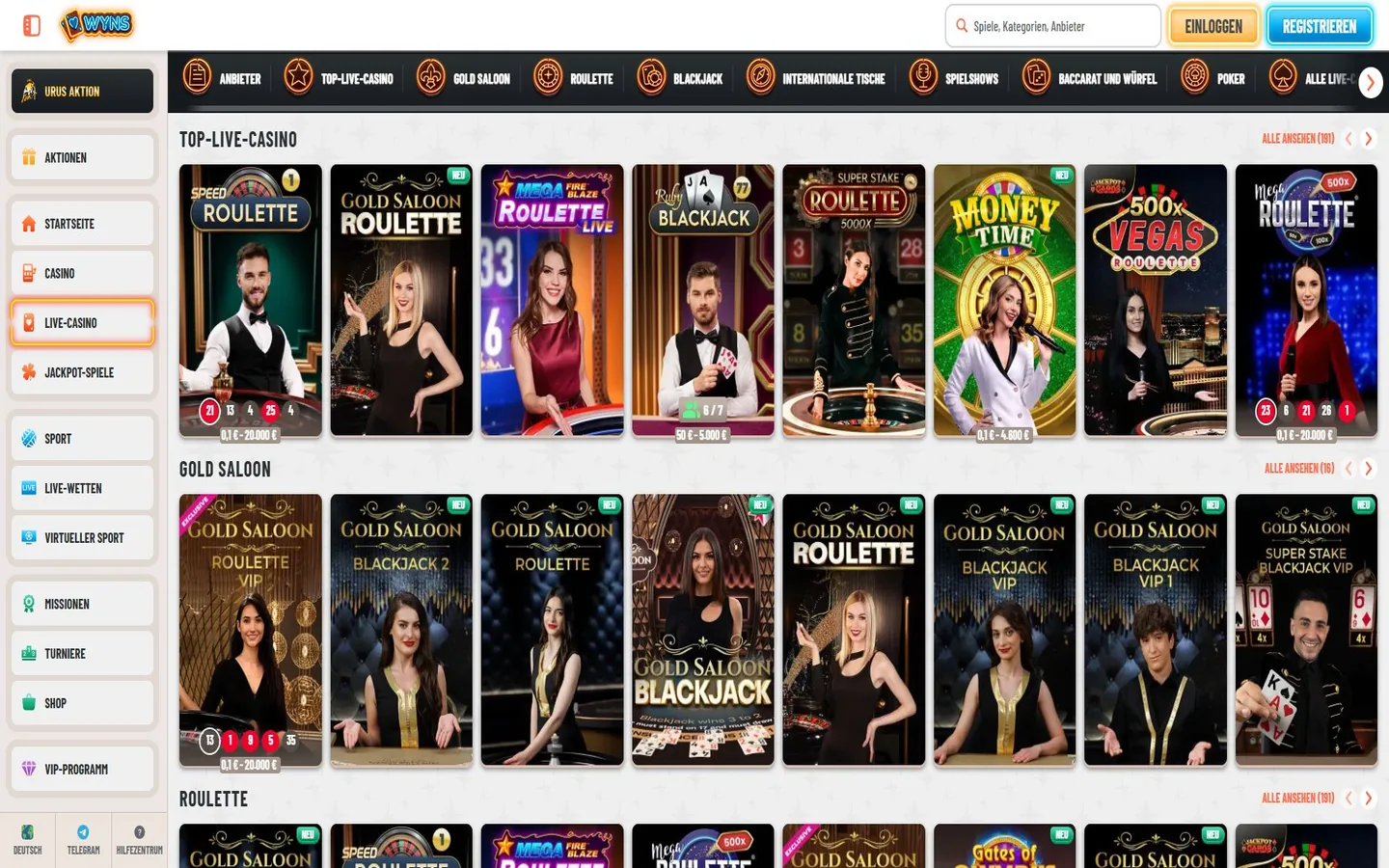
Task: Click the Turniere icon
Action: pyautogui.click(x=29, y=654)
